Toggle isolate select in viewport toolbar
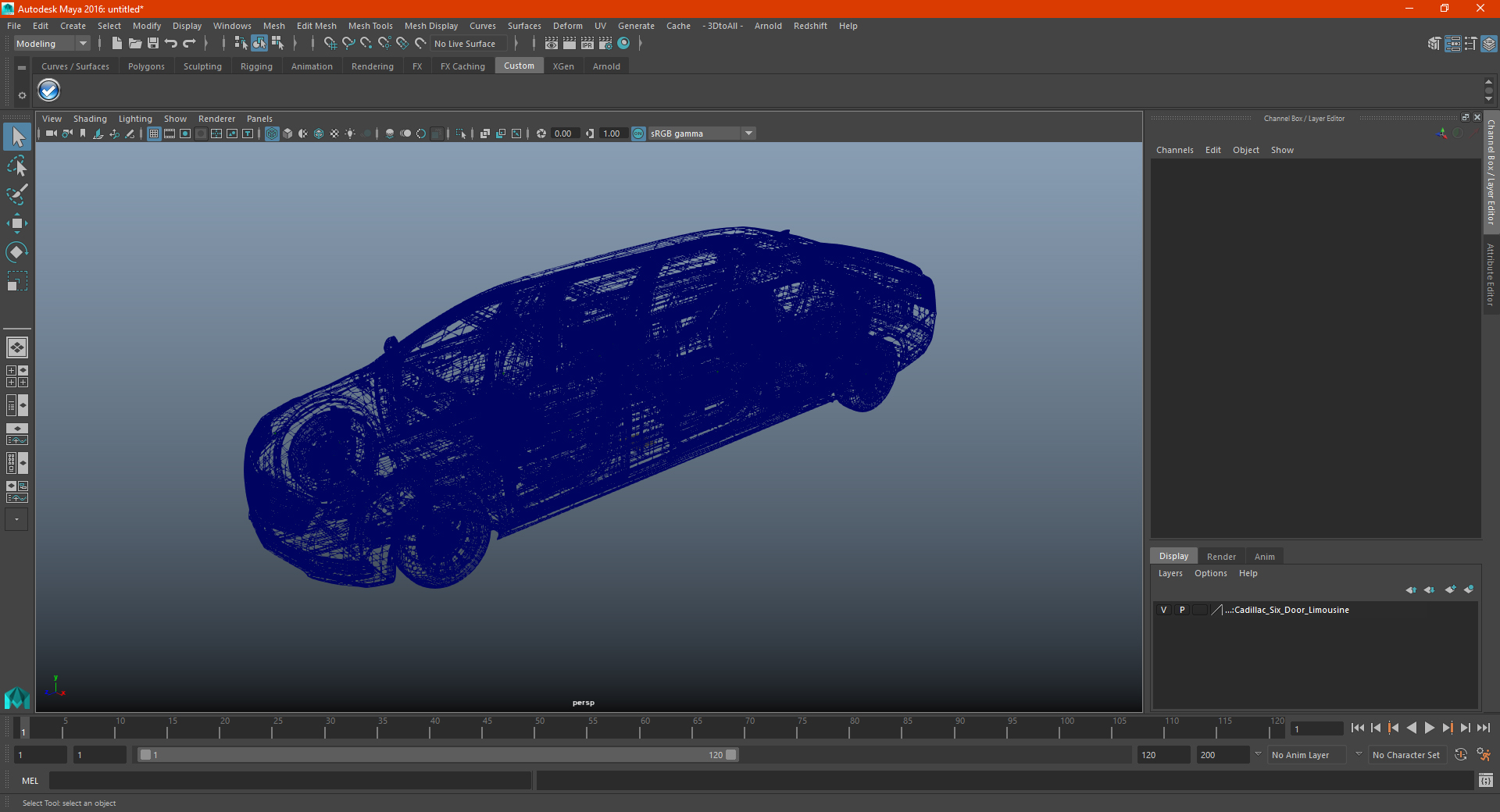1500x812 pixels. click(461, 134)
